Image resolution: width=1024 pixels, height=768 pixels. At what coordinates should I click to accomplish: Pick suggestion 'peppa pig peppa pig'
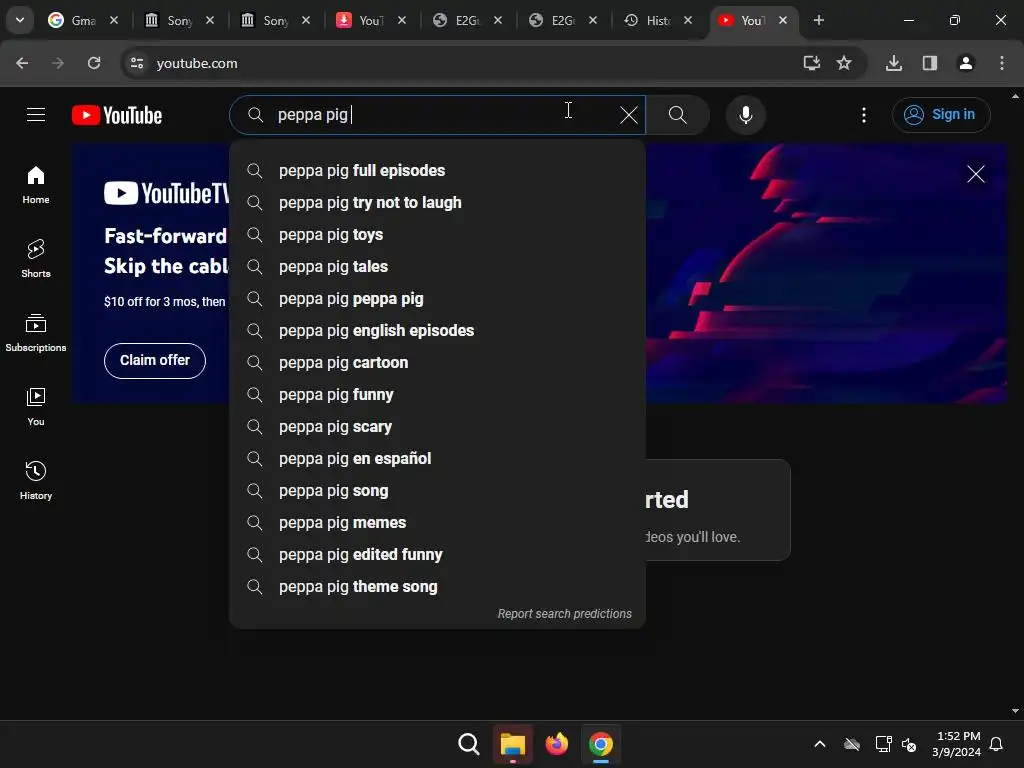pos(437,298)
